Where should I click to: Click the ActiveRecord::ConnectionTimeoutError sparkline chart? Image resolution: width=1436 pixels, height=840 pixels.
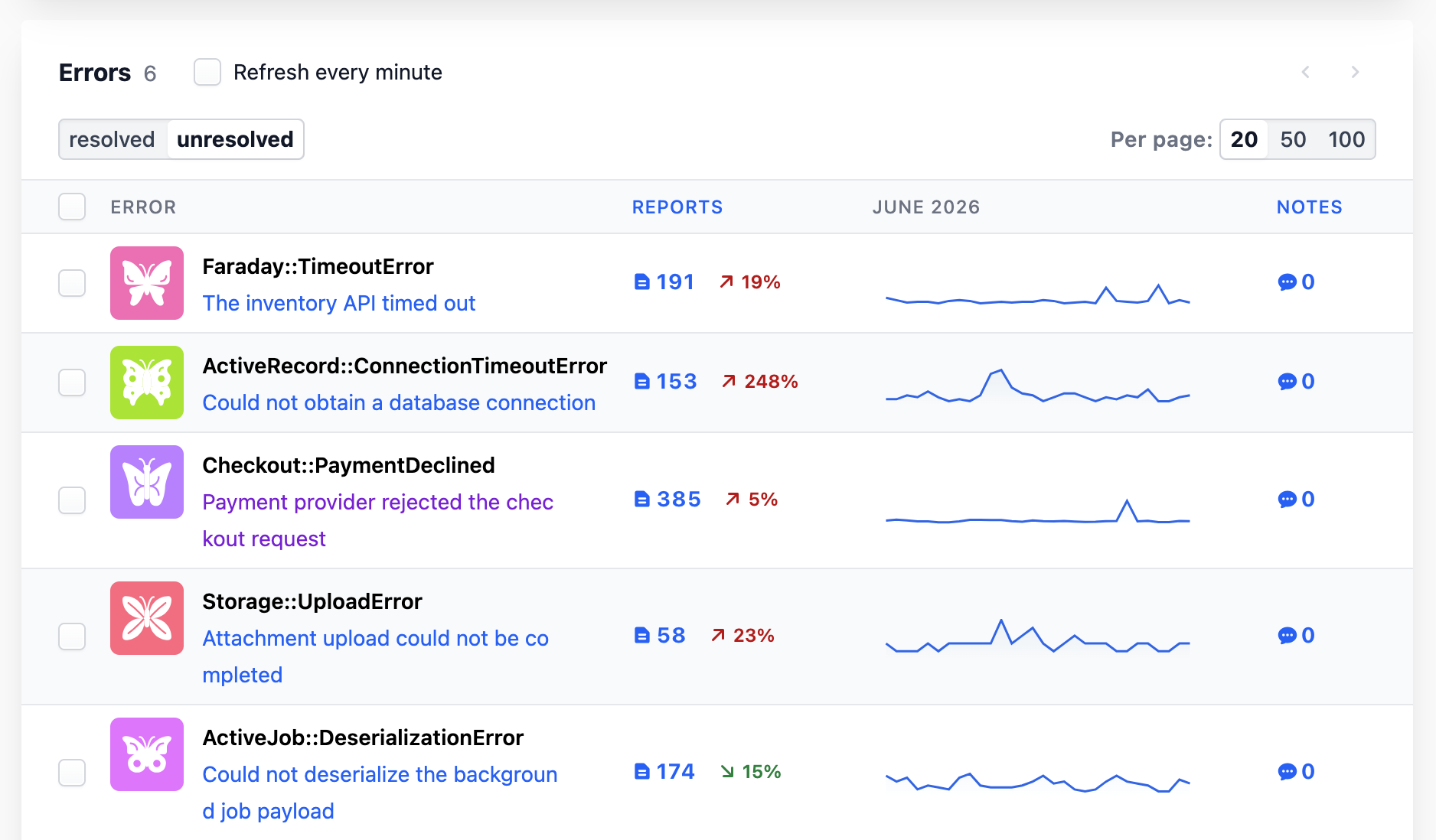pos(1037,386)
